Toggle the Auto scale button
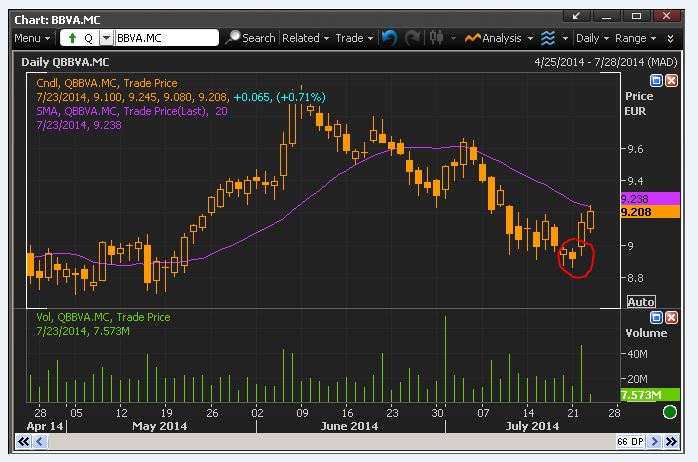The image size is (698, 462). (x=641, y=302)
